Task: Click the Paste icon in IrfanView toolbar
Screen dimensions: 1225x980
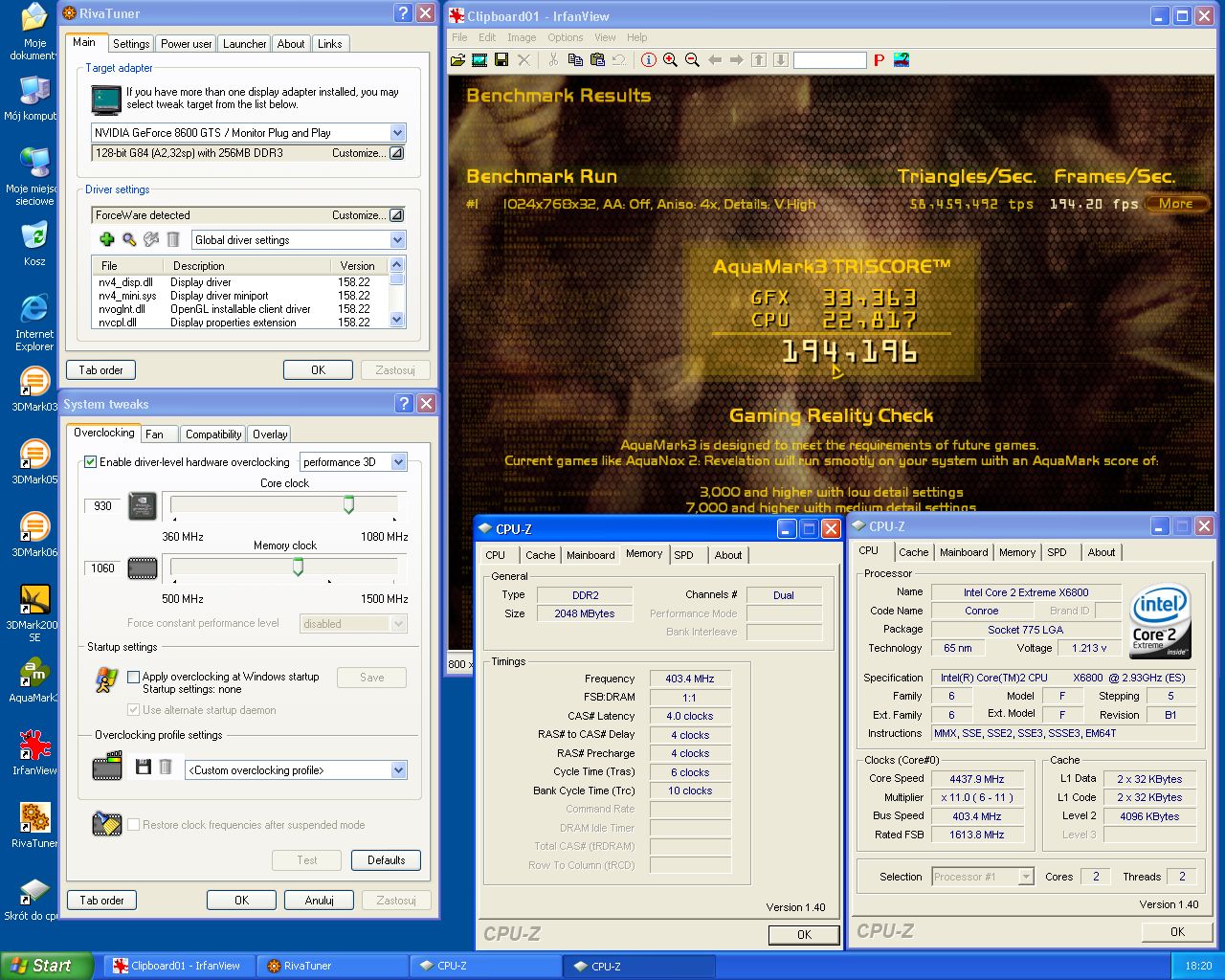Action: coord(597,60)
